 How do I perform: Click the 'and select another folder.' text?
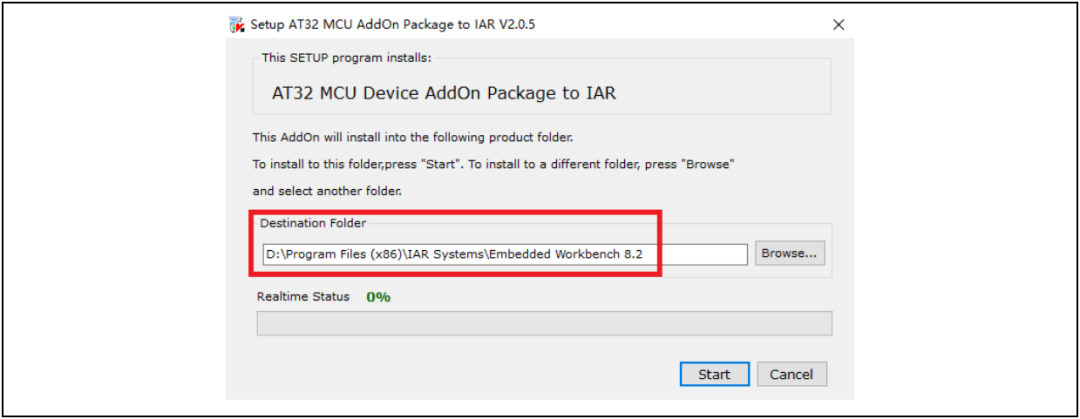327,192
